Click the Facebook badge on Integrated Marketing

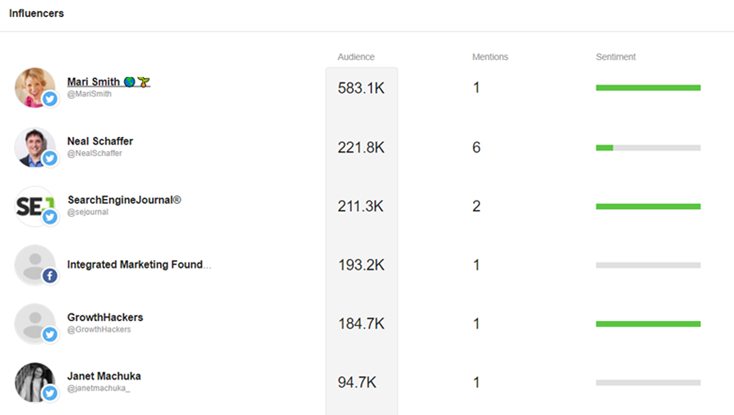50,276
